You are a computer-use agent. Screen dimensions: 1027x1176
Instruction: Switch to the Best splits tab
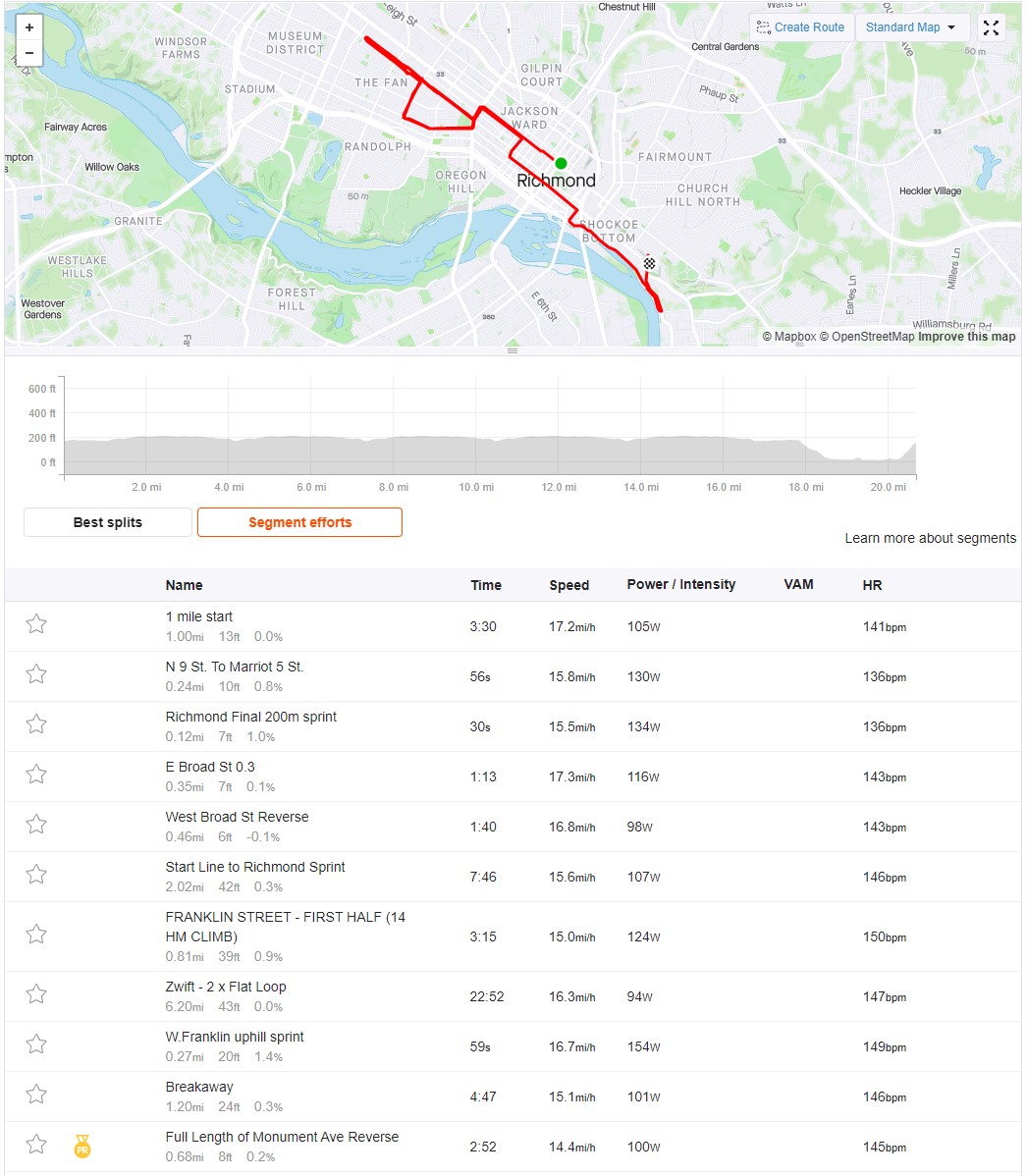[x=108, y=522]
